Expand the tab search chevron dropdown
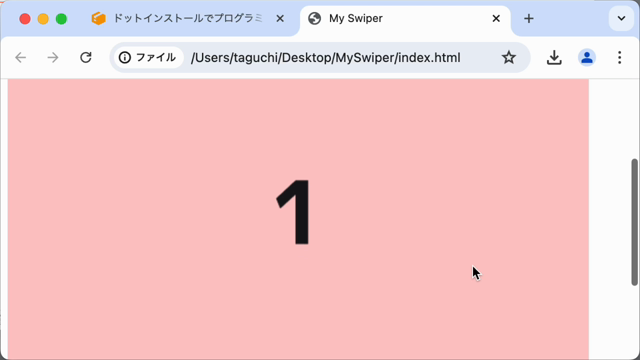Image resolution: width=640 pixels, height=360 pixels. point(621,18)
